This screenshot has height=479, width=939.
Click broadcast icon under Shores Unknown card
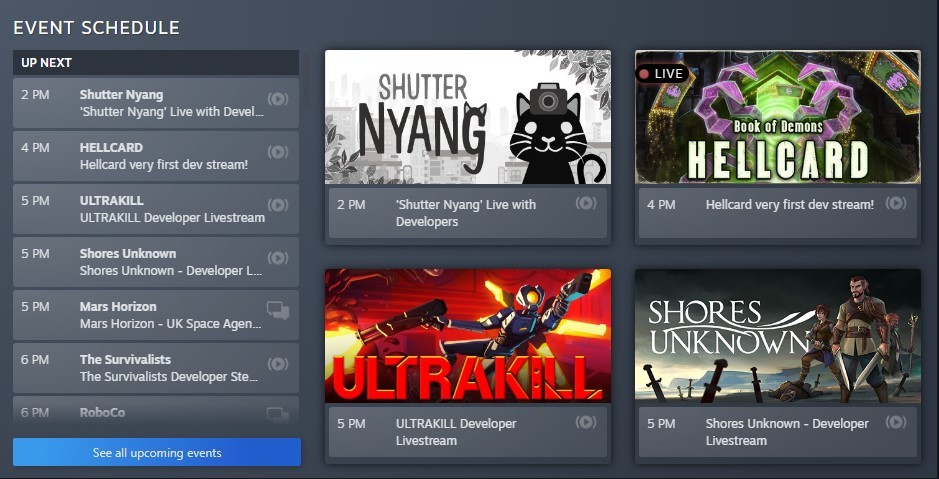pos(896,422)
